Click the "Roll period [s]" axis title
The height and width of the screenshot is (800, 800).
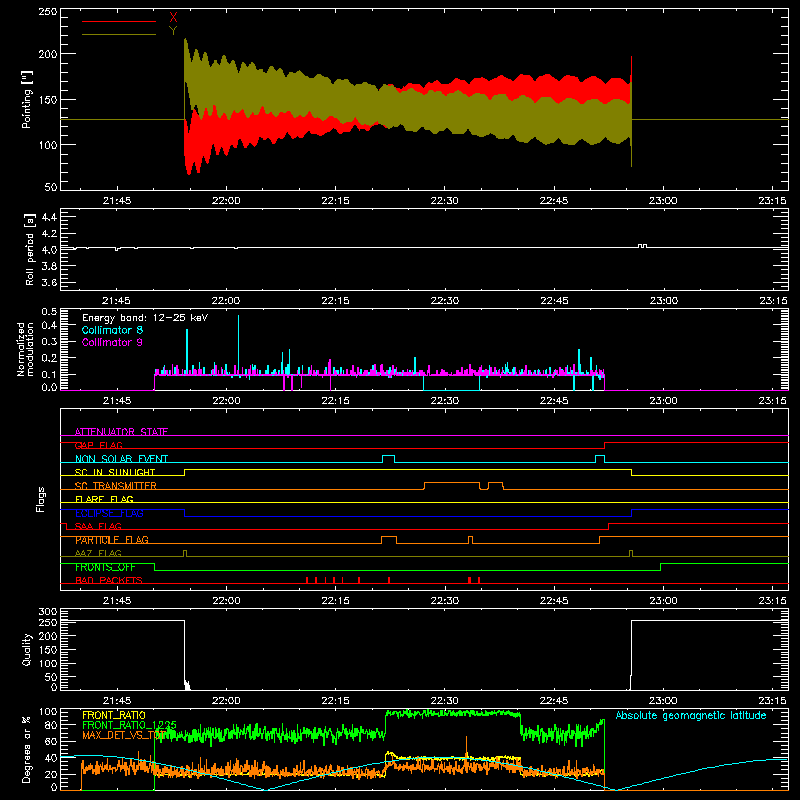tap(29, 249)
